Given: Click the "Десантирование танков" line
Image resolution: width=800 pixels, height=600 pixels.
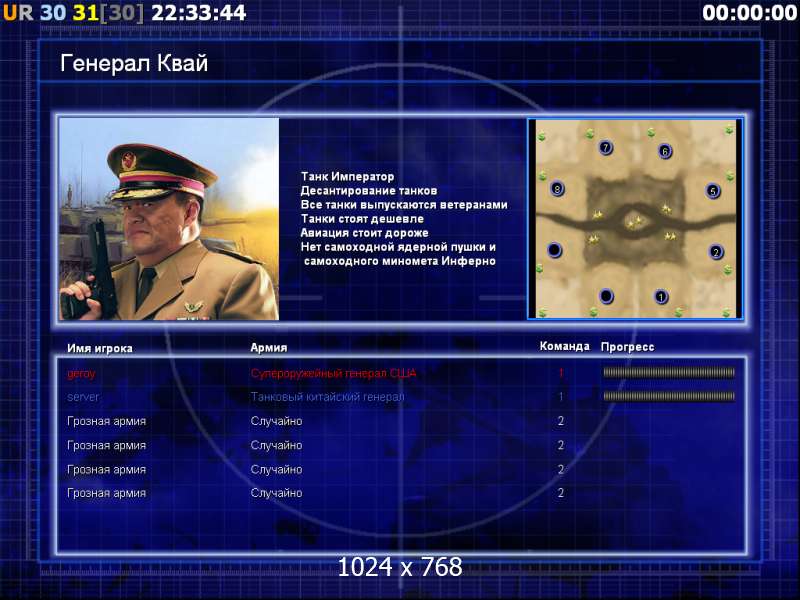Looking at the screenshot, I should coord(368,191).
